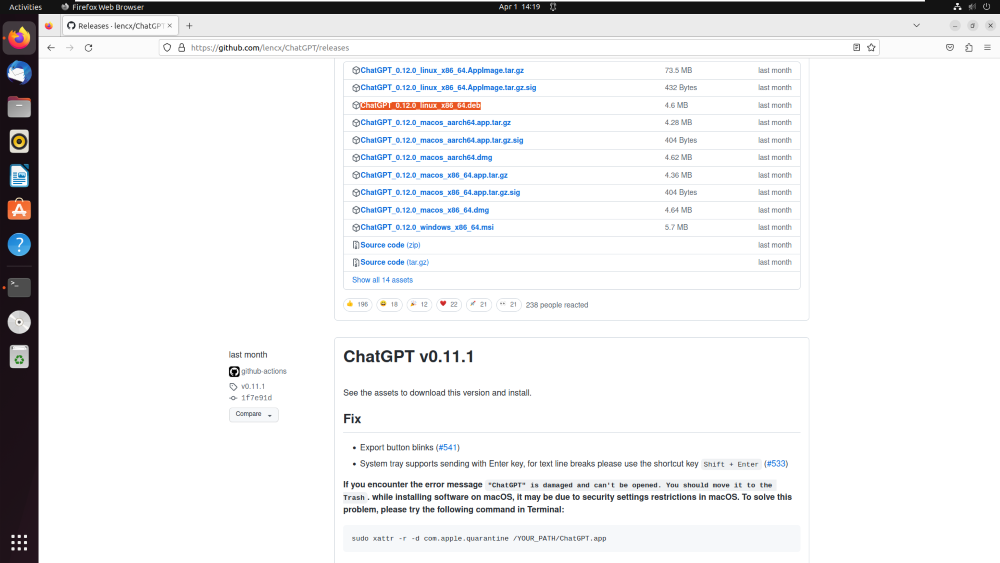Expand Show all 14 assets
Viewport: 1000px width, 563px height.
[x=383, y=280]
